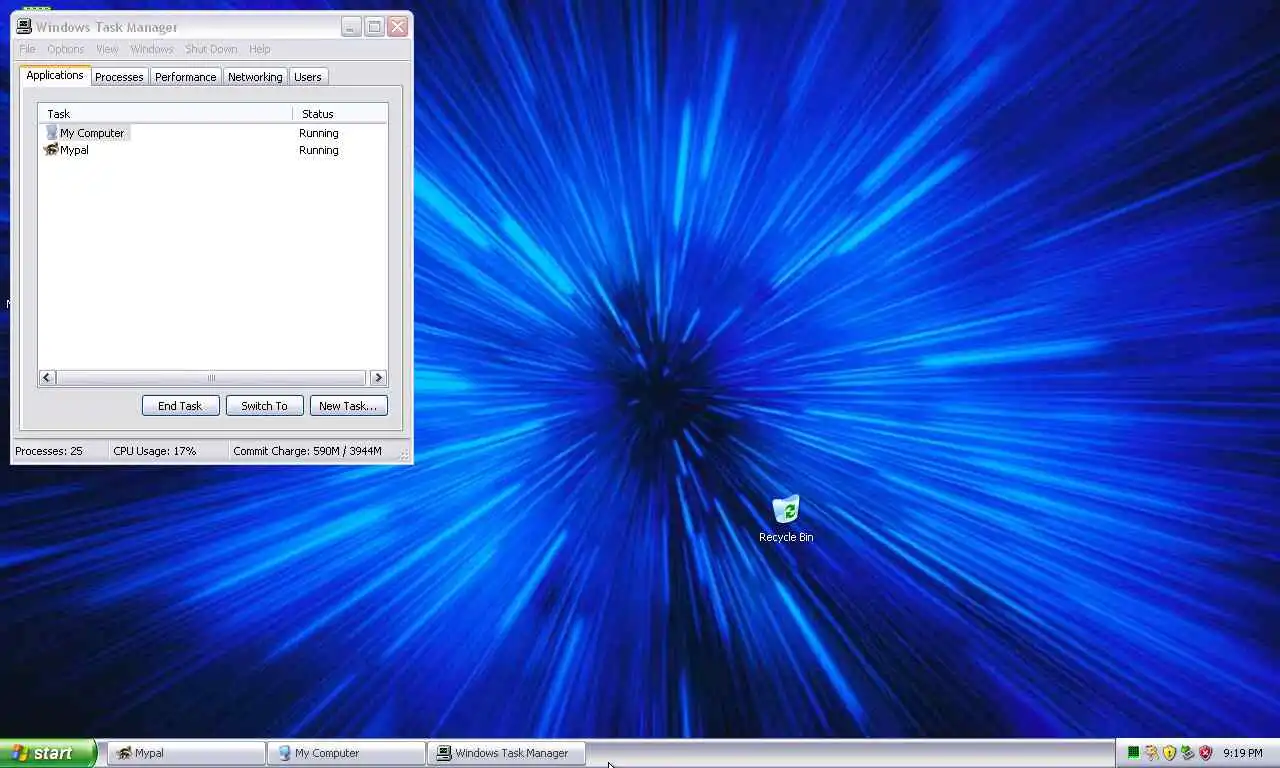
Task: Open the View menu
Action: [107, 49]
